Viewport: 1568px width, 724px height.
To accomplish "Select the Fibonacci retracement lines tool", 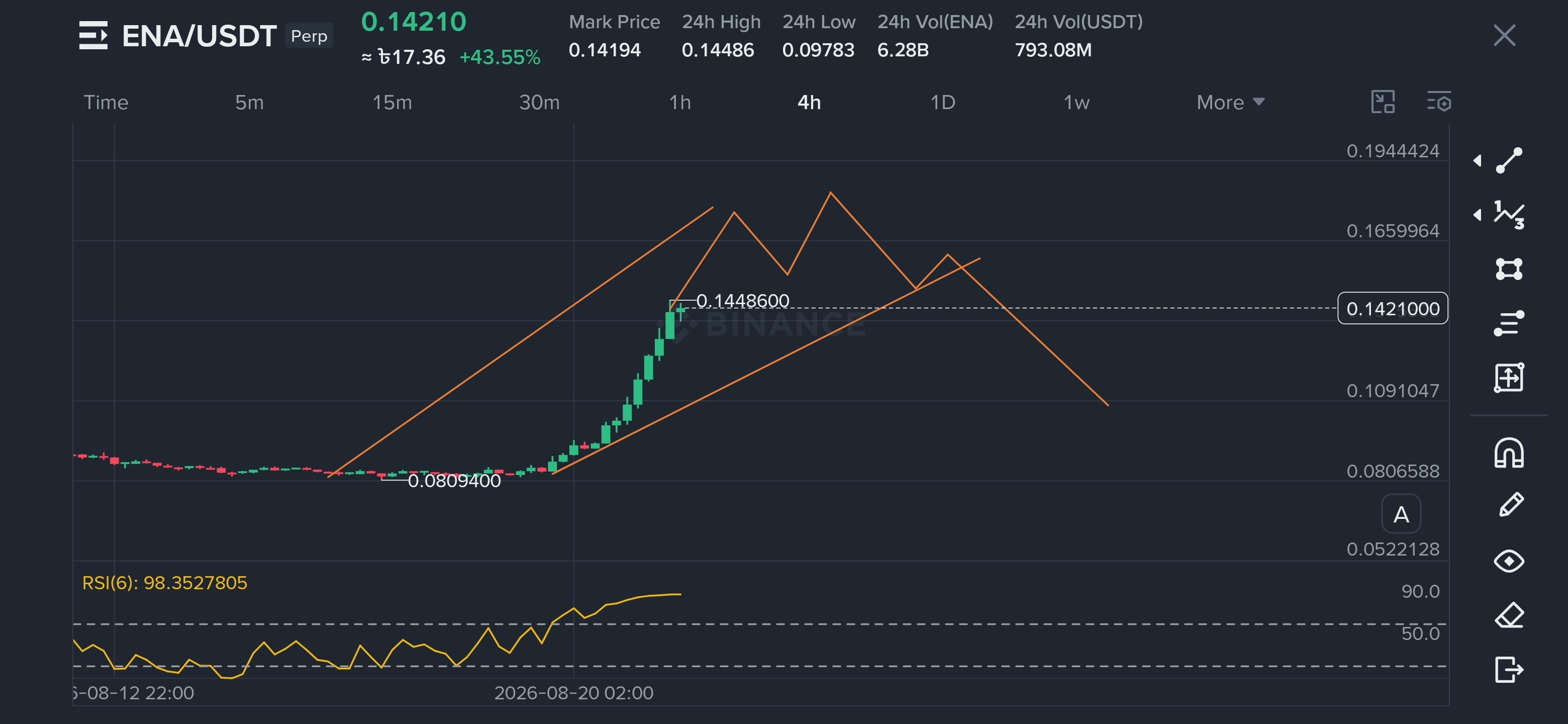I will 1509,323.
